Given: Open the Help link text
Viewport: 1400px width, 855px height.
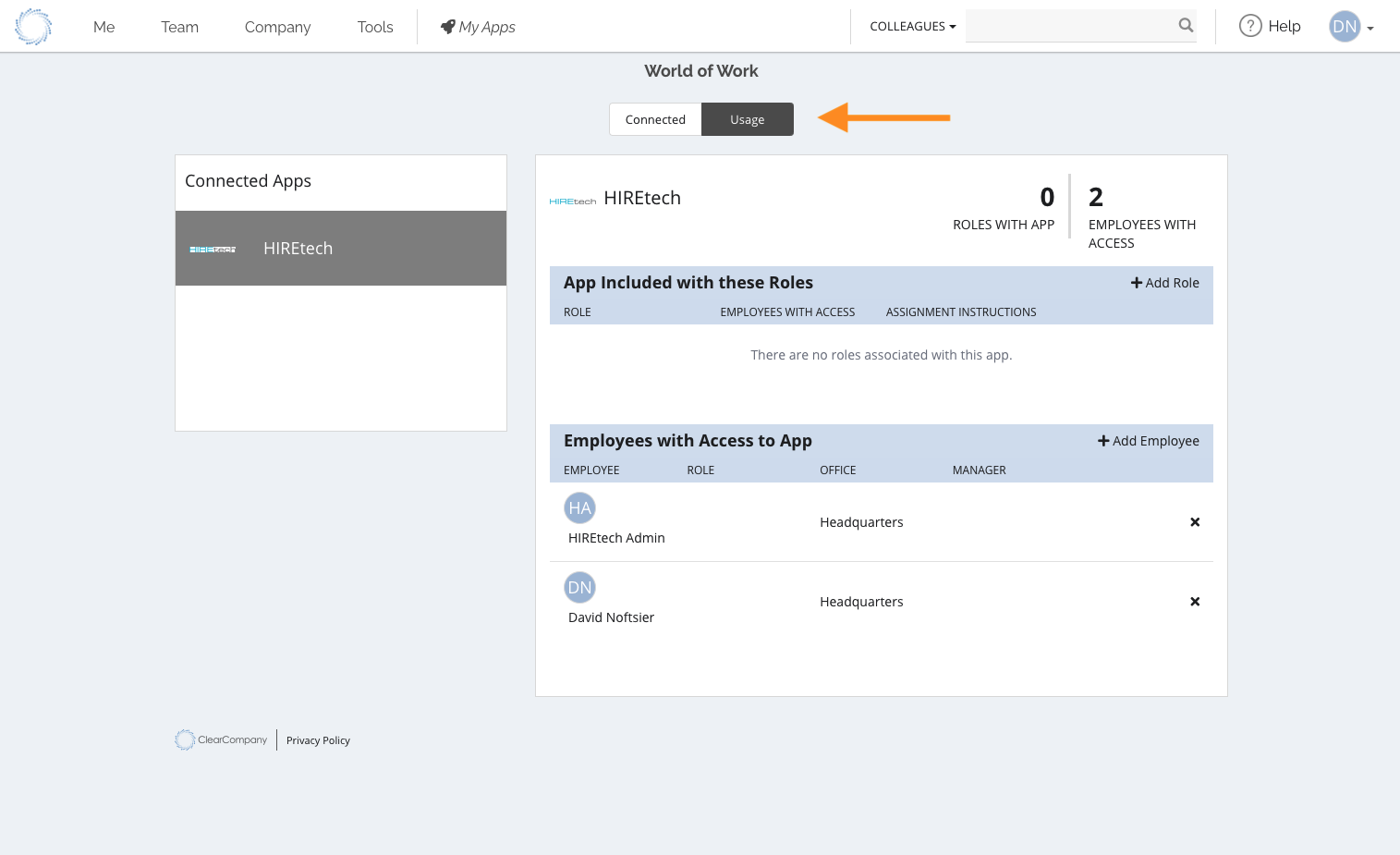Looking at the screenshot, I should (1284, 26).
